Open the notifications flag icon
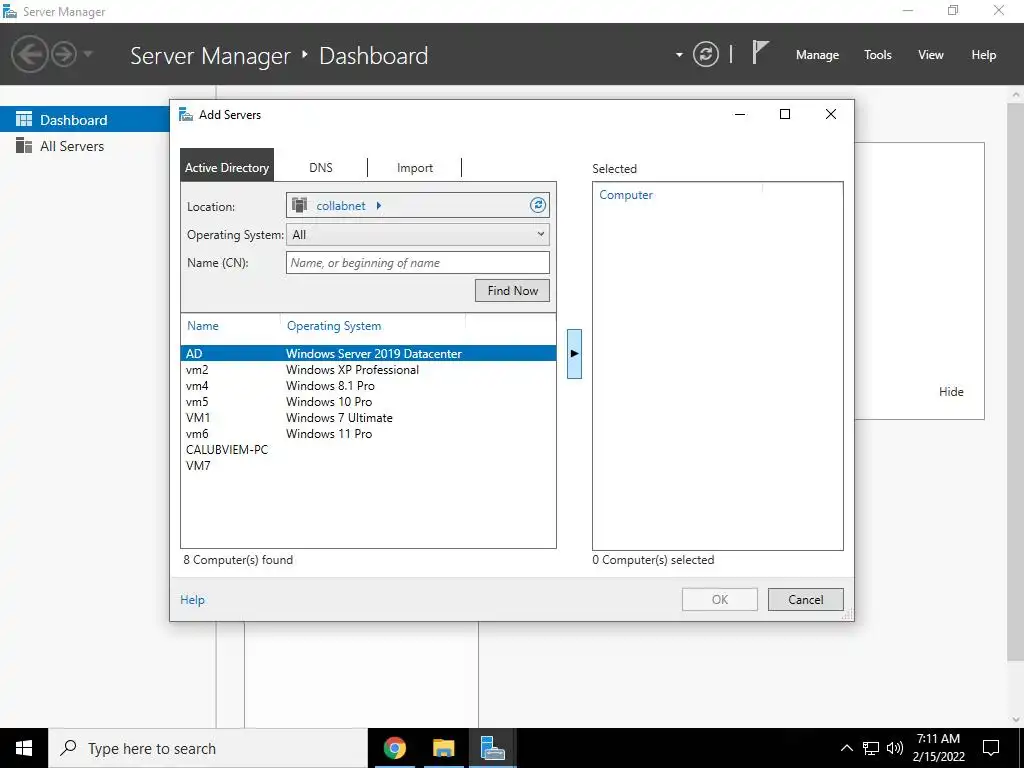 760,52
